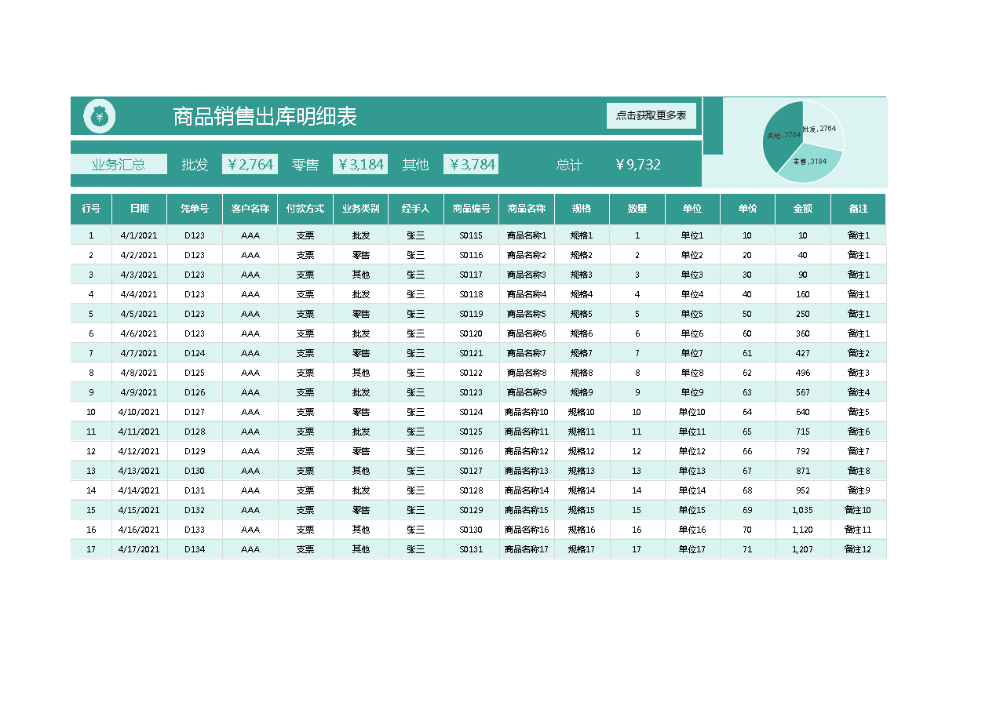1000x714 pixels.
Task: Click the 客户名称 column header
Action: point(250,208)
